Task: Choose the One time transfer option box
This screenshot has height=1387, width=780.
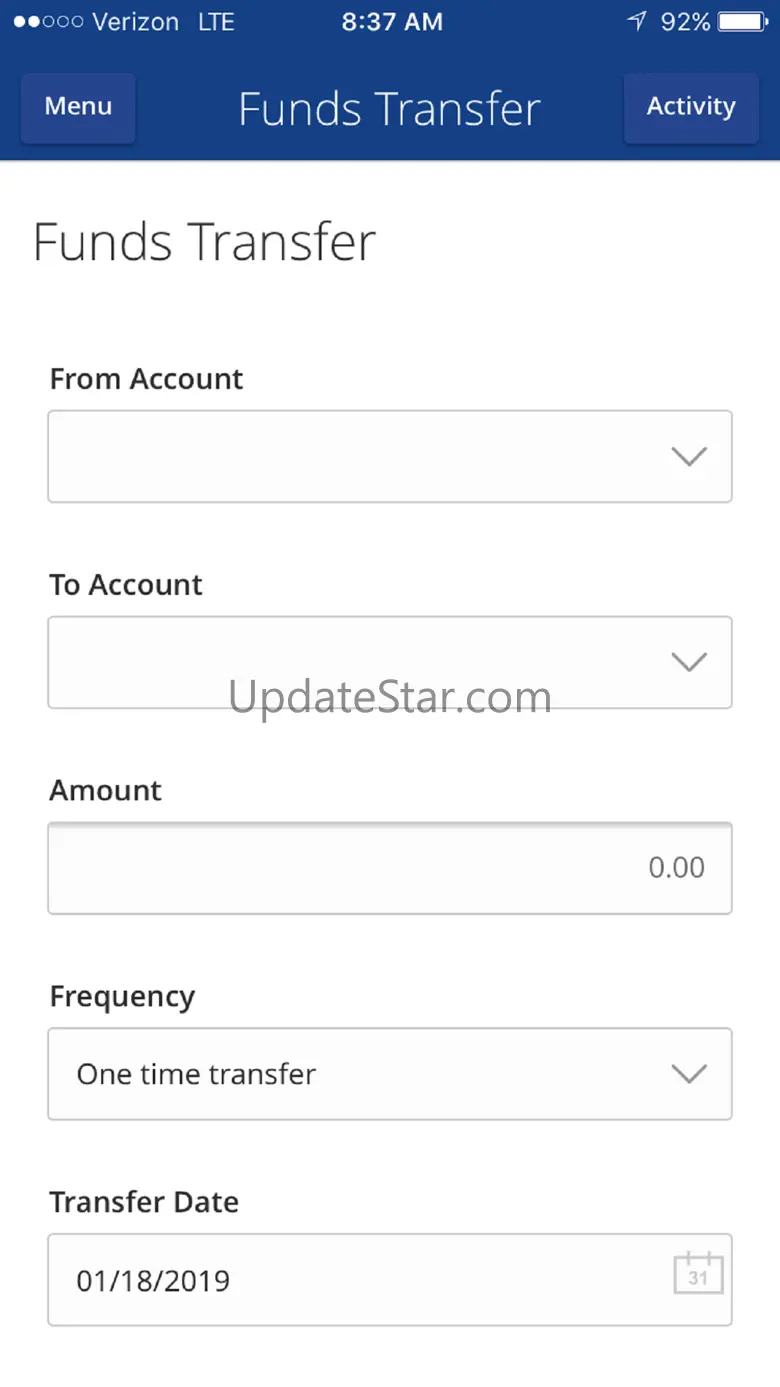Action: click(x=360, y=1074)
